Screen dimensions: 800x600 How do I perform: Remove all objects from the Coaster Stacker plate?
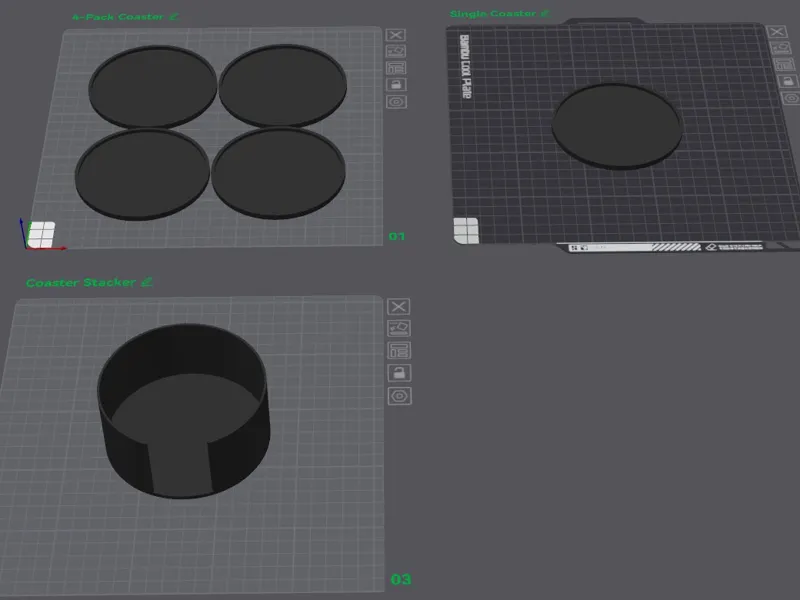[398, 307]
